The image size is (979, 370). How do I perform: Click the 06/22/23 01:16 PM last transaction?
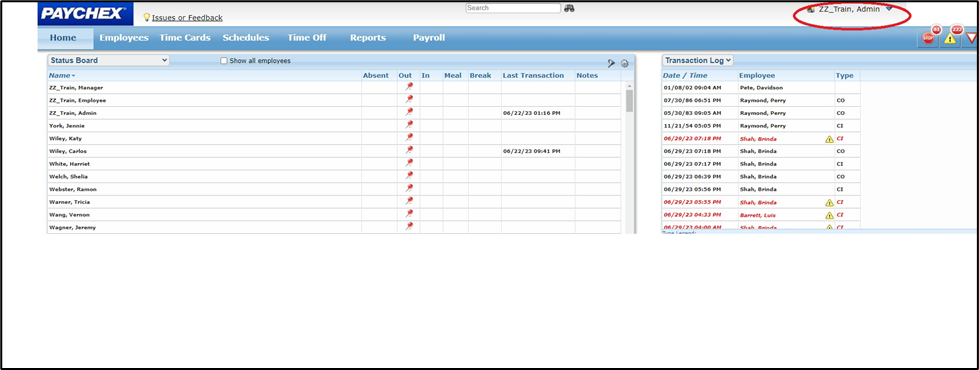click(x=531, y=113)
